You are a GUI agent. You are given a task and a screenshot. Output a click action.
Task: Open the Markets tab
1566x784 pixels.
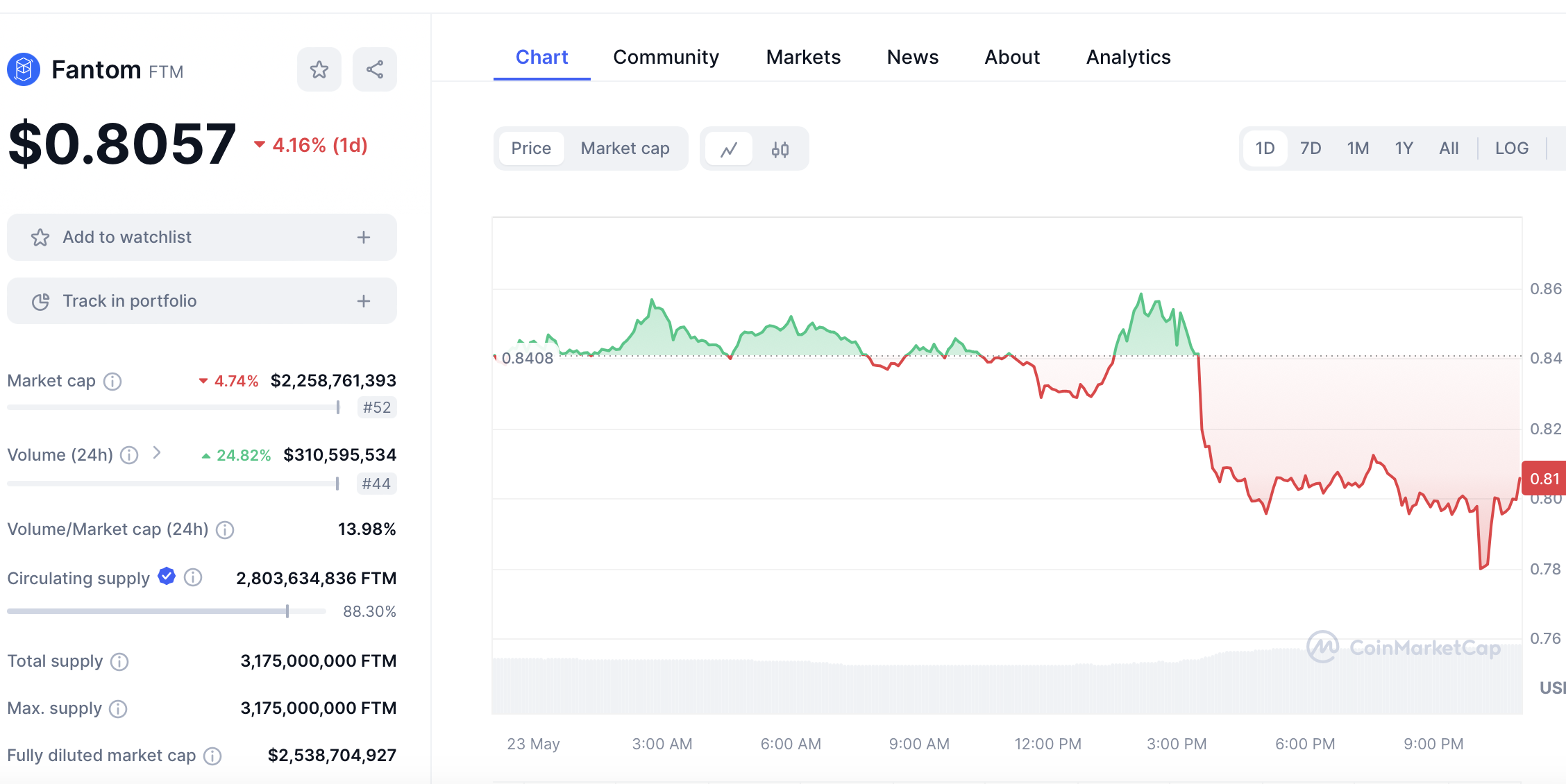pyautogui.click(x=803, y=57)
